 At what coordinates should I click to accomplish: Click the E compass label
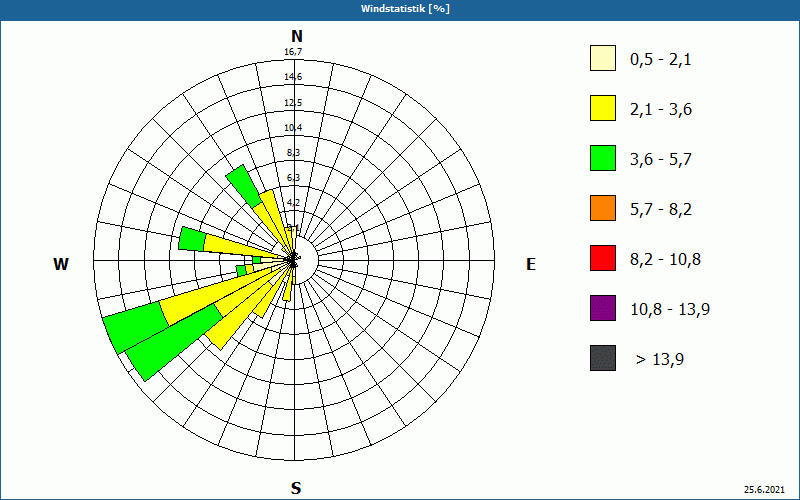coord(531,264)
